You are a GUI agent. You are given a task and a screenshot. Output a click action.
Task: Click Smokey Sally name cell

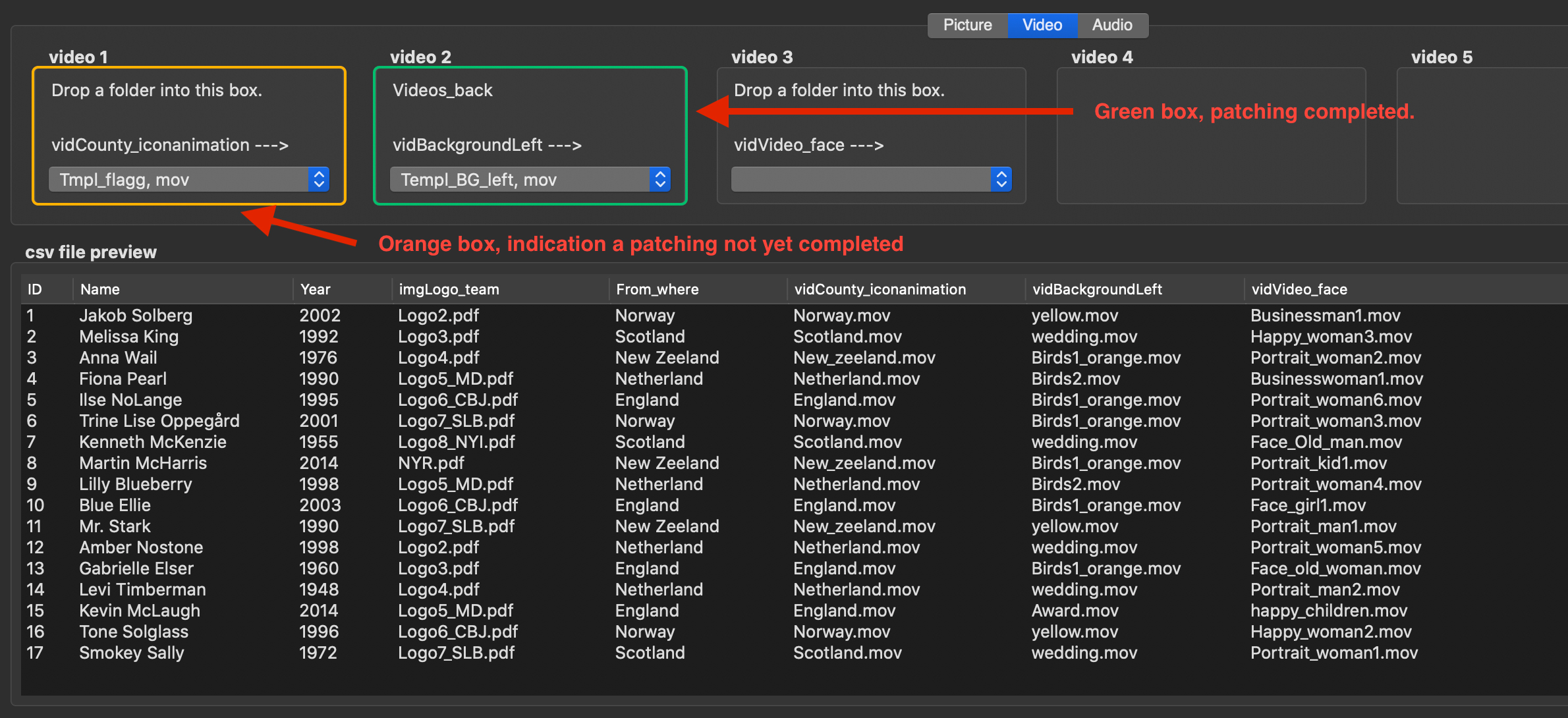132,653
